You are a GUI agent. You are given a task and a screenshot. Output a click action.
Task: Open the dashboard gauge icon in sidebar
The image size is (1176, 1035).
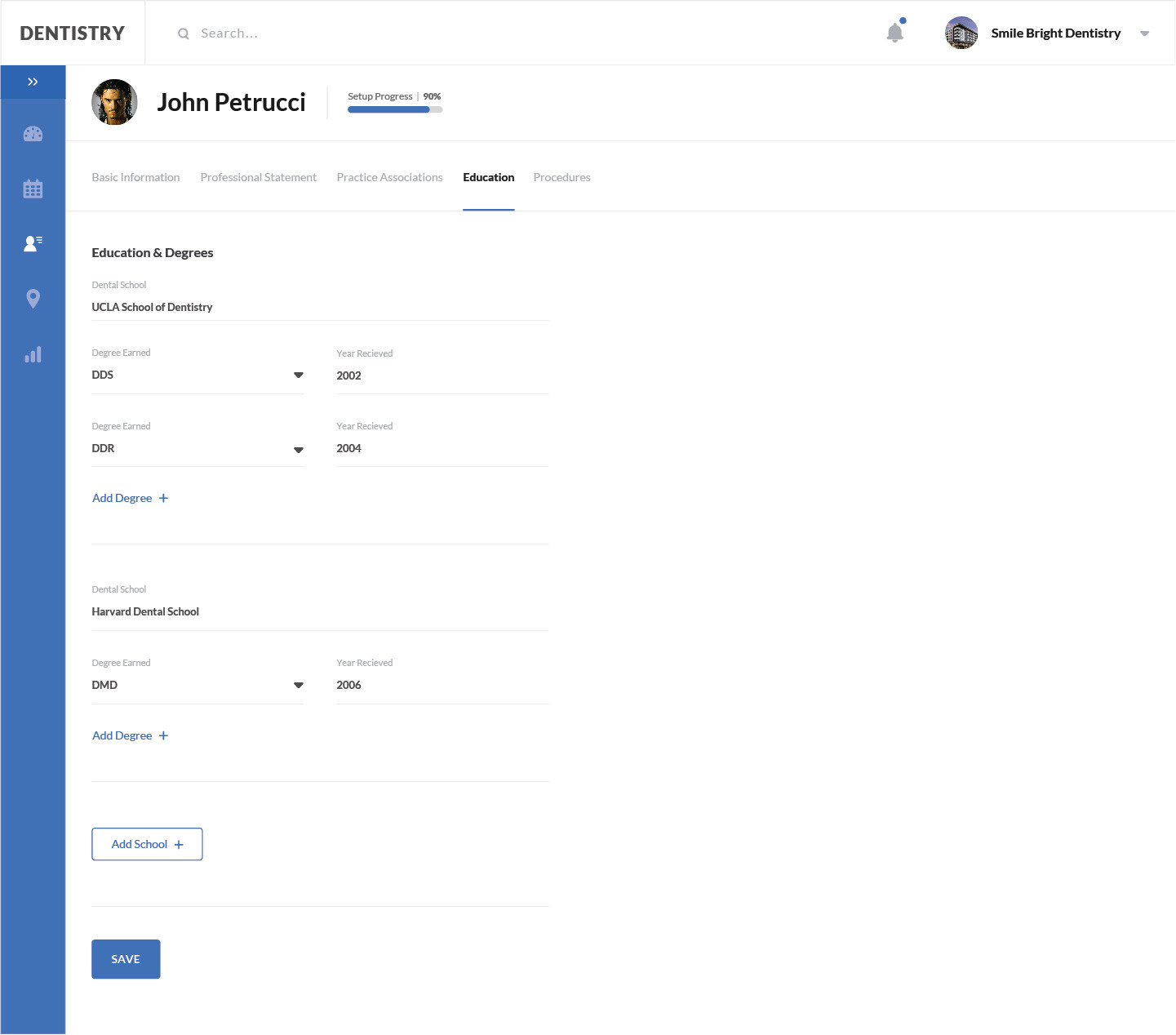click(33, 135)
